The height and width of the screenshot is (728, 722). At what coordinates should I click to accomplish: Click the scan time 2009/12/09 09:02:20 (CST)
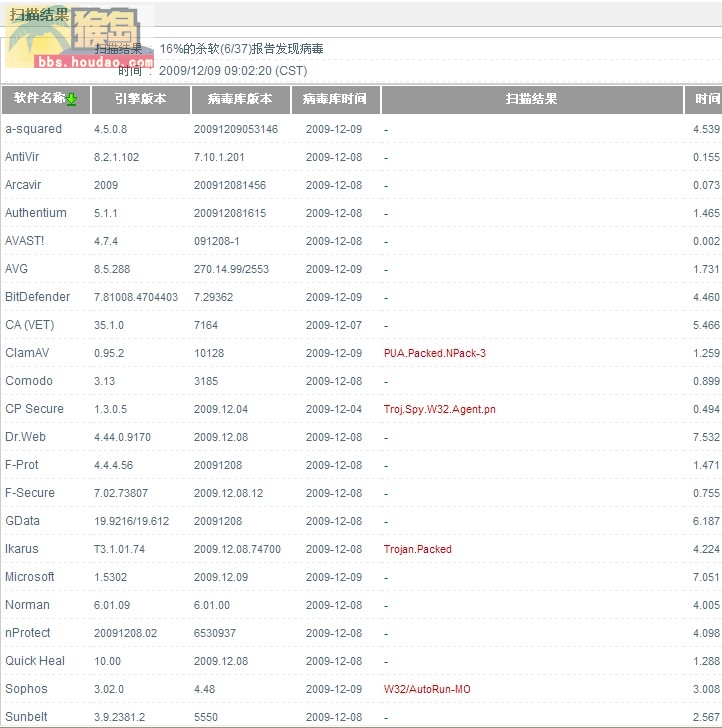[233, 71]
